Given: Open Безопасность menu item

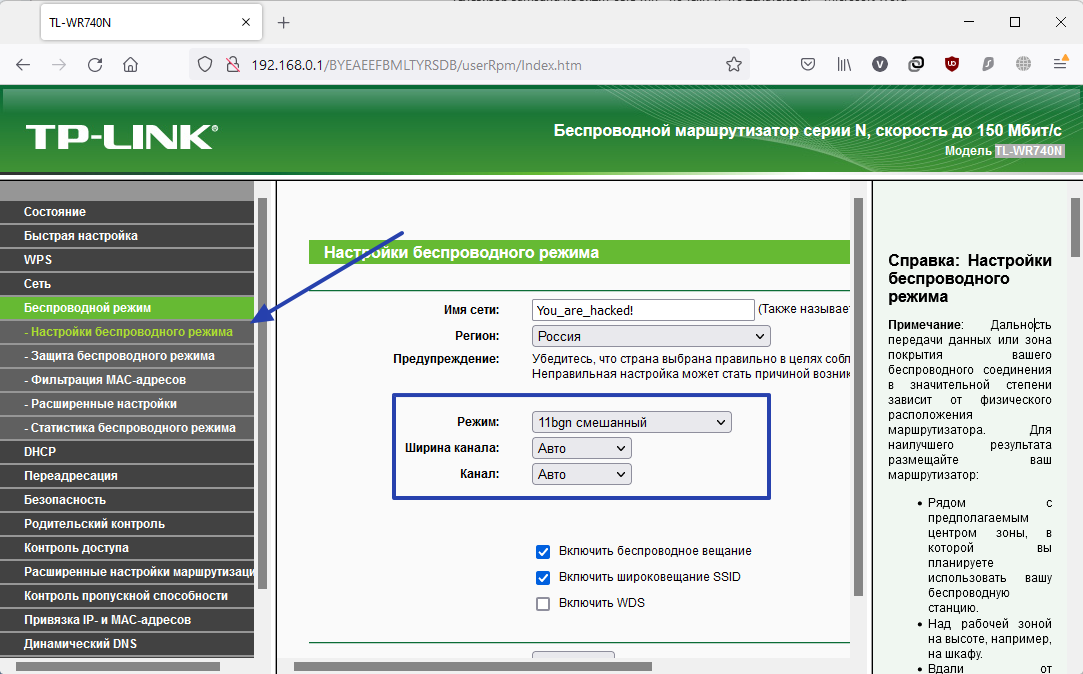Looking at the screenshot, I should pos(127,500).
